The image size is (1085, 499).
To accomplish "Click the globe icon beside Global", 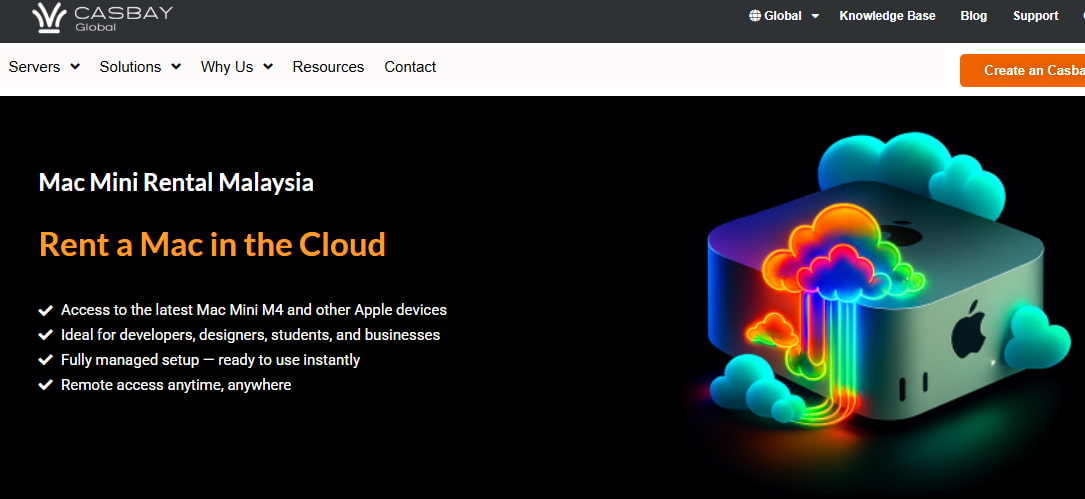I will pyautogui.click(x=755, y=16).
